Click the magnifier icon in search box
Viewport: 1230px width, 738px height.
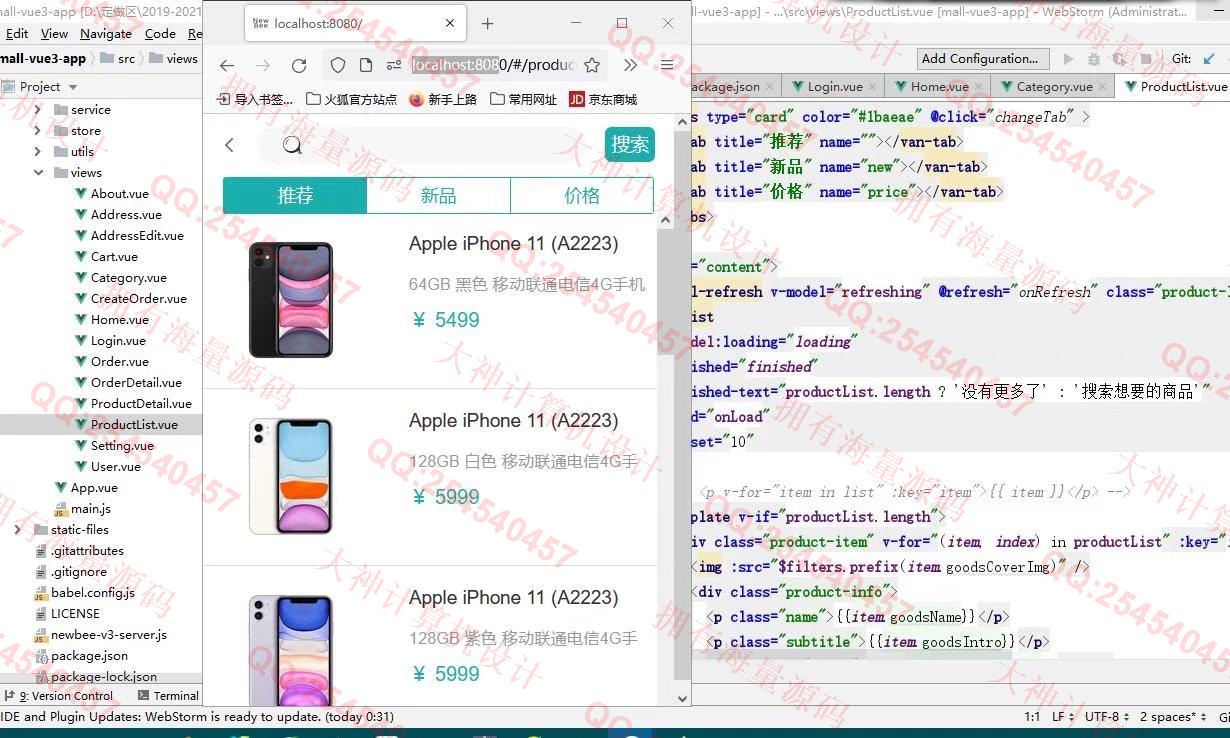pos(292,145)
